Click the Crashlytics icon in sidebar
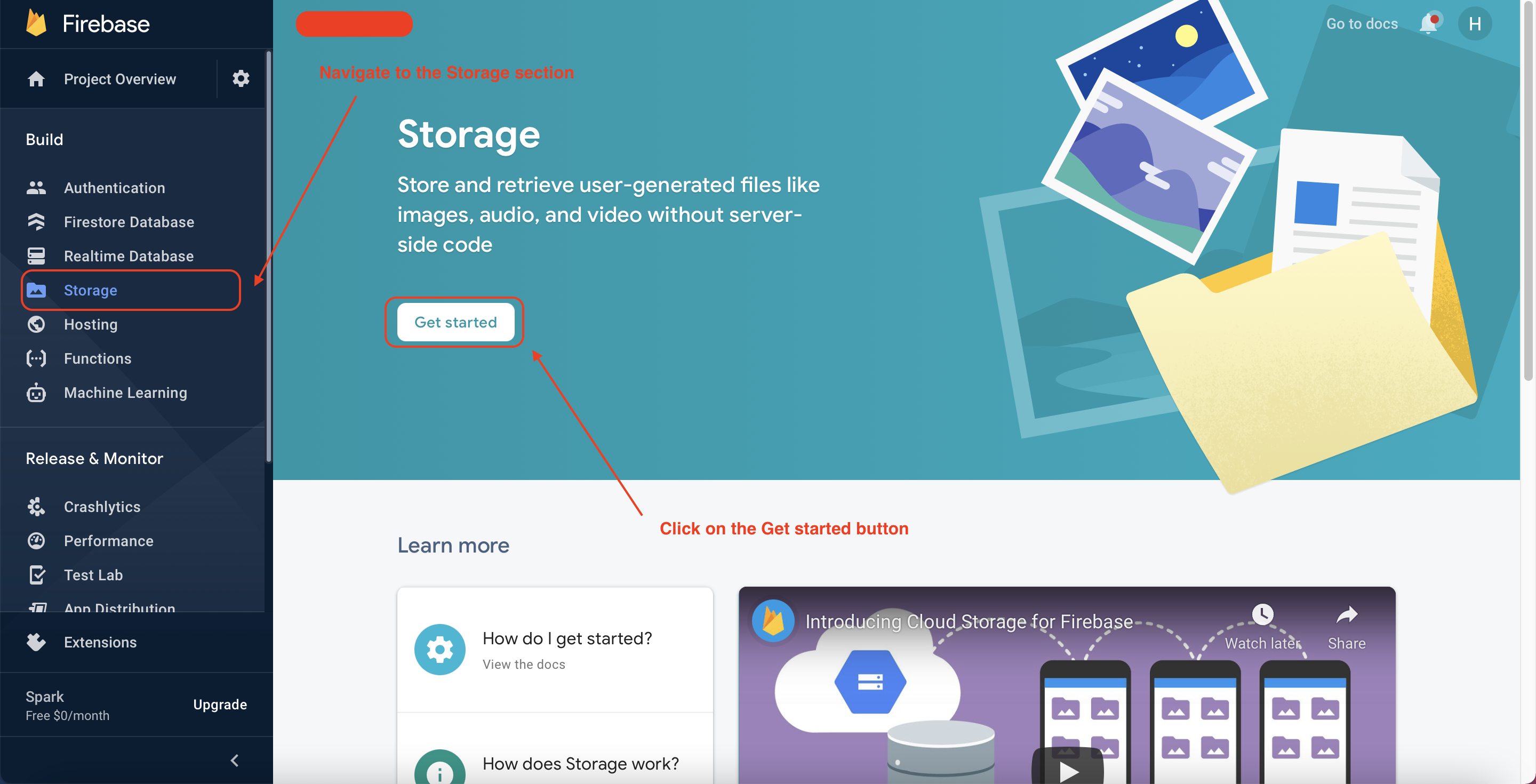Viewport: 1536px width, 784px height. point(37,506)
